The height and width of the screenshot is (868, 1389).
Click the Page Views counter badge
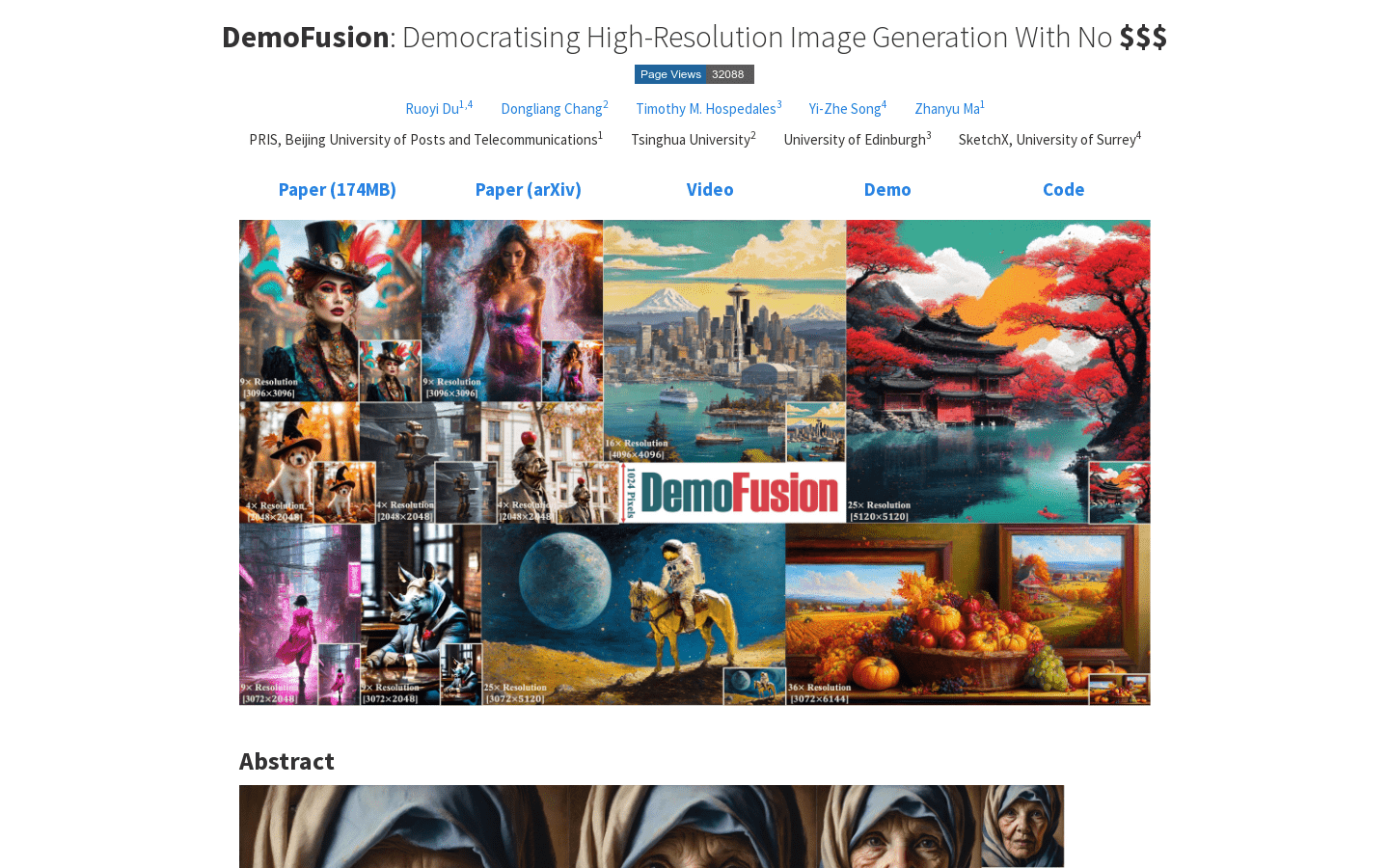click(x=694, y=74)
